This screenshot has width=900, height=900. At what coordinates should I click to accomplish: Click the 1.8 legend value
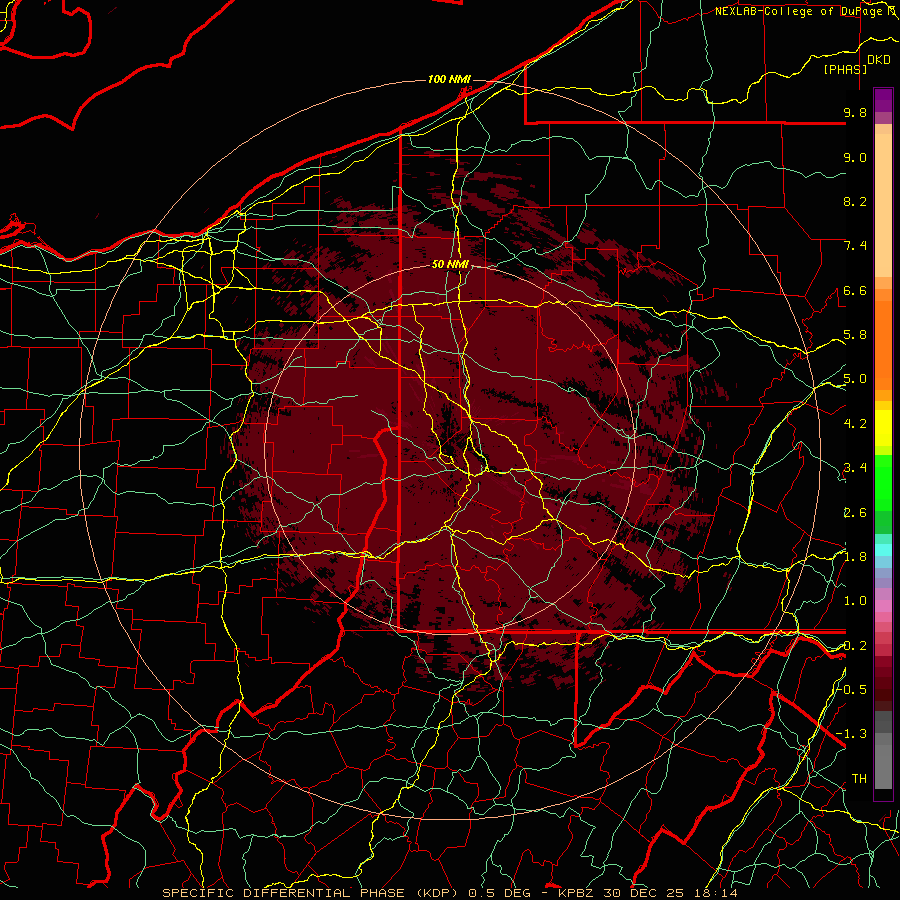[x=855, y=557]
